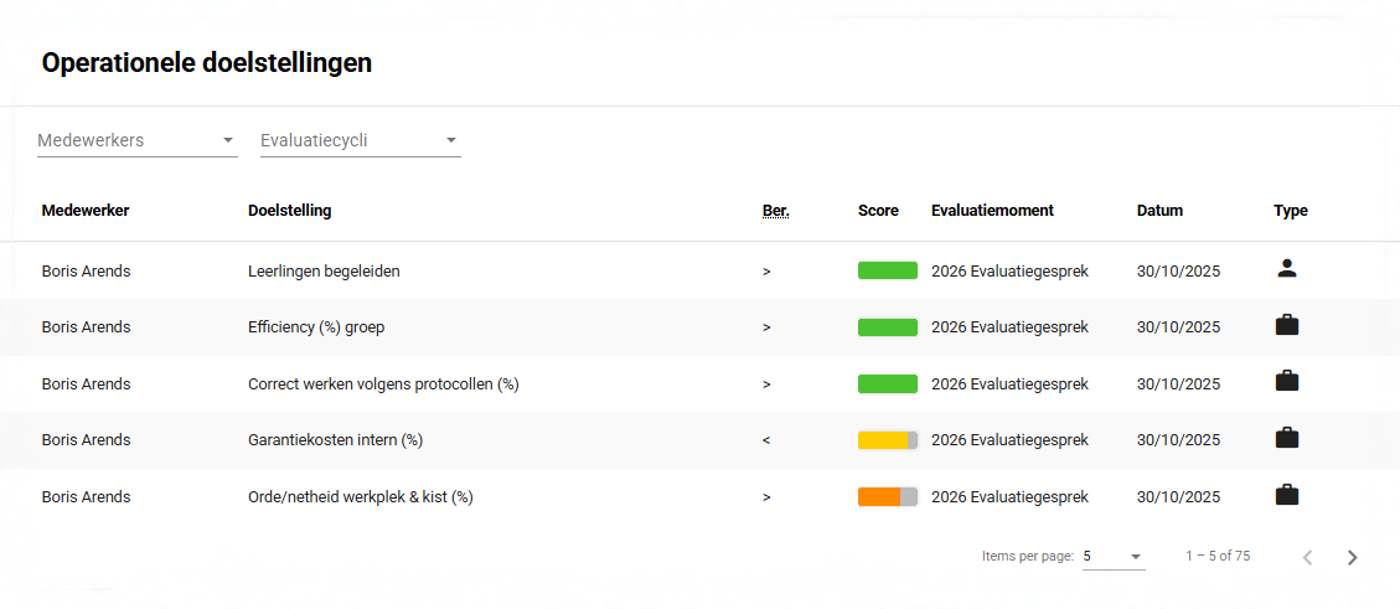Viewport: 1400px width, 609px height.
Task: Click the Ber. column header
Action: 775,211
